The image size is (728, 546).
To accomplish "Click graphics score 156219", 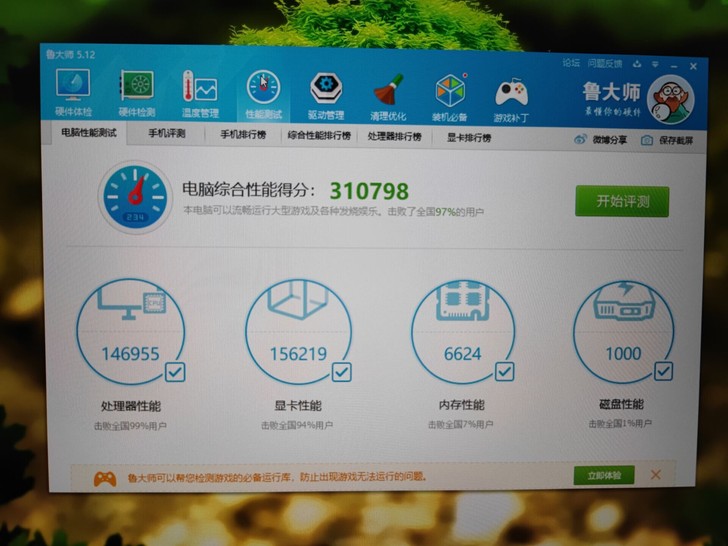I will click(299, 354).
